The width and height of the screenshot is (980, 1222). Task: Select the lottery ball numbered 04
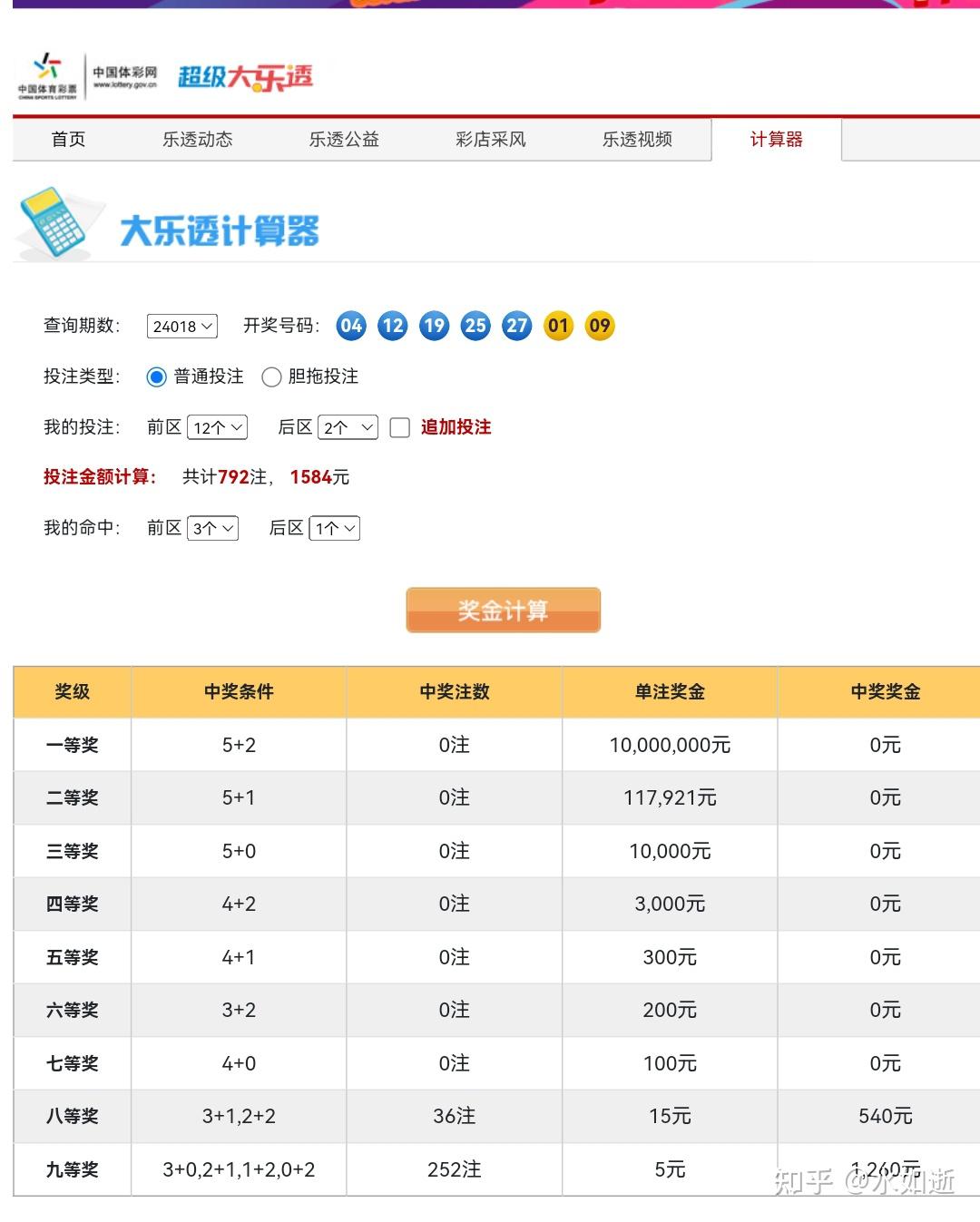351,326
